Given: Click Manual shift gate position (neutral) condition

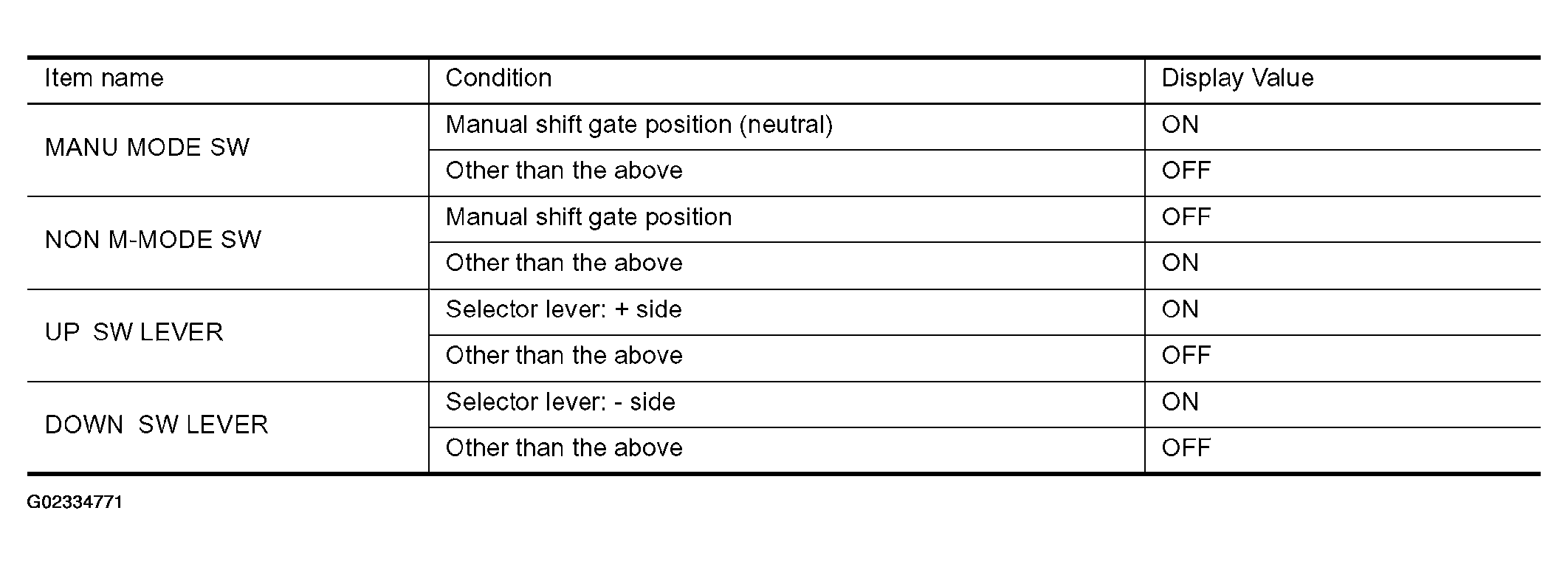Looking at the screenshot, I should [639, 125].
